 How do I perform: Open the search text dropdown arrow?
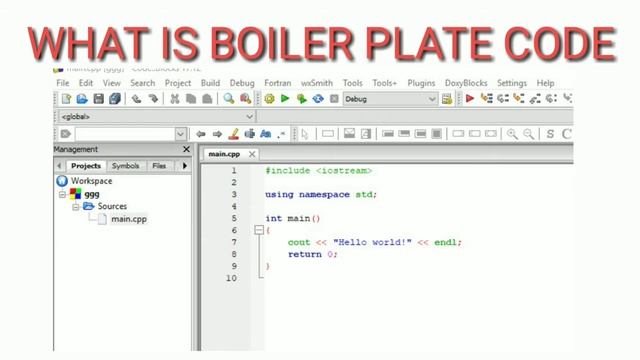pos(180,134)
